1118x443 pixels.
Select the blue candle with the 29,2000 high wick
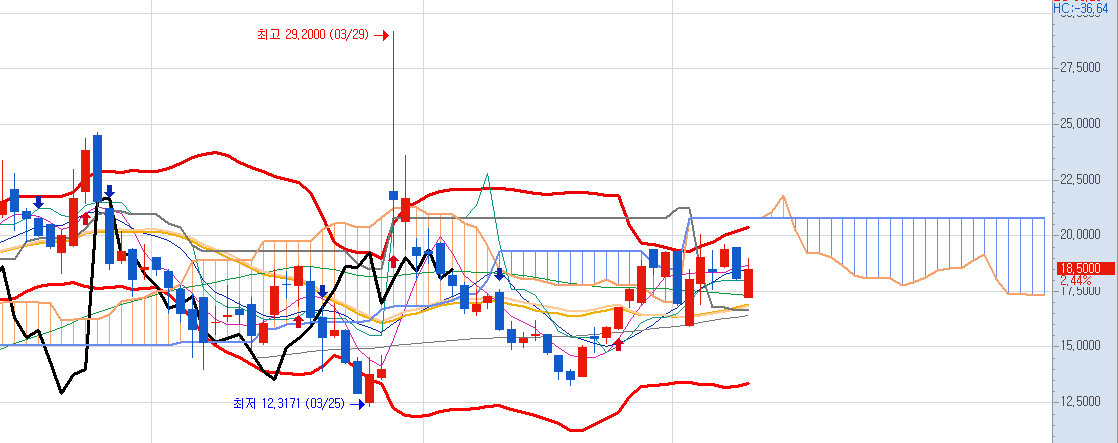point(393,195)
